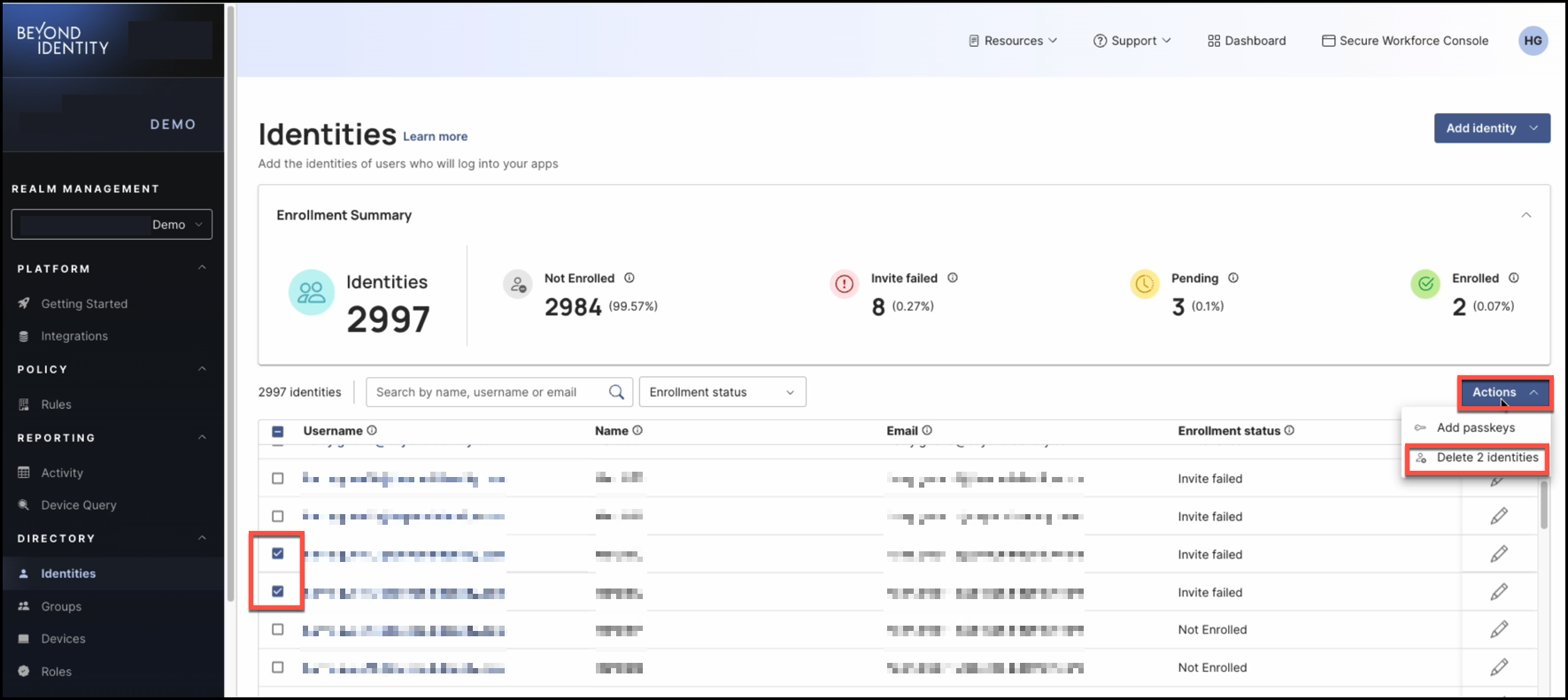Screen dimensions: 1568x700
Task: Open the Resources dropdown
Action: pyautogui.click(x=1013, y=41)
